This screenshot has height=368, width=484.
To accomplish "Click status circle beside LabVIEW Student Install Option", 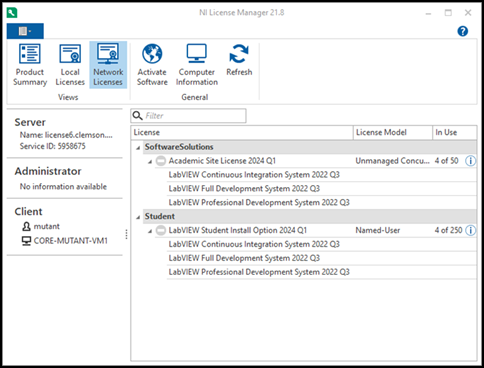I will [x=161, y=230].
